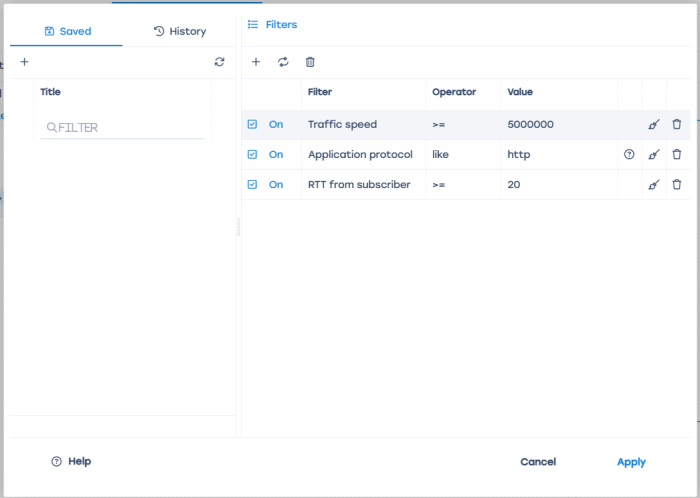
Task: Toggle the RTT from subscriber checkbox
Action: (x=252, y=185)
